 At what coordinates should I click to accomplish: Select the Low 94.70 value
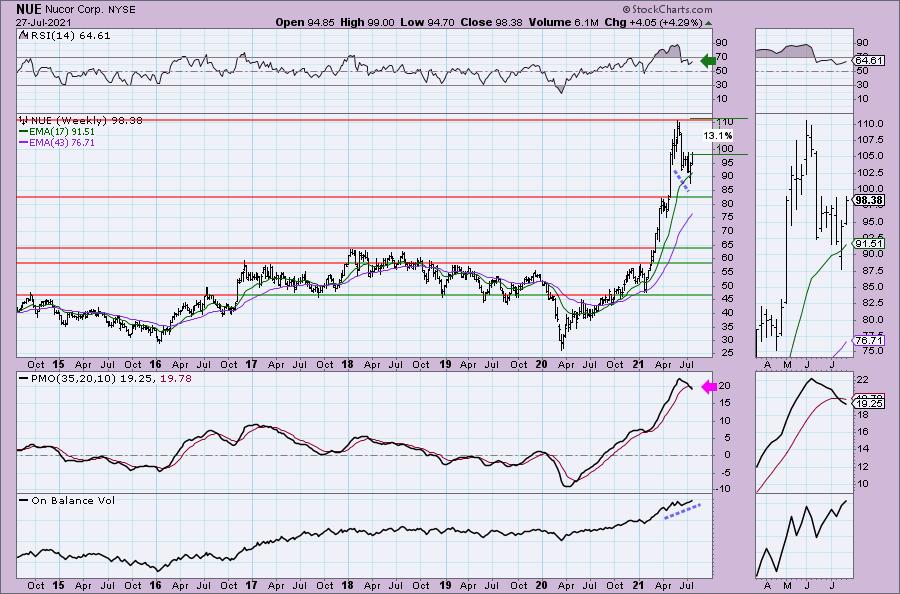pyautogui.click(x=428, y=22)
